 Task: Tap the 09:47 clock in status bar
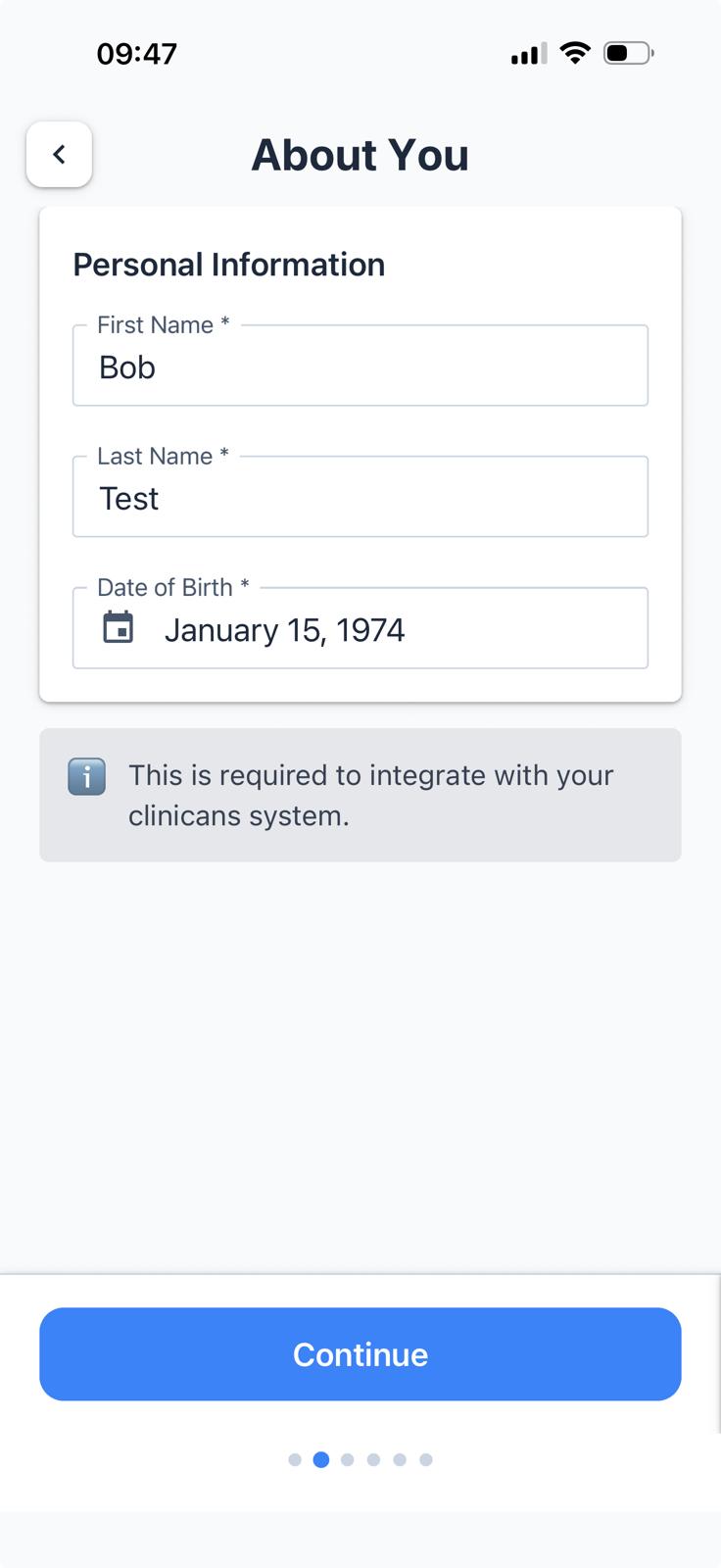pos(137,53)
